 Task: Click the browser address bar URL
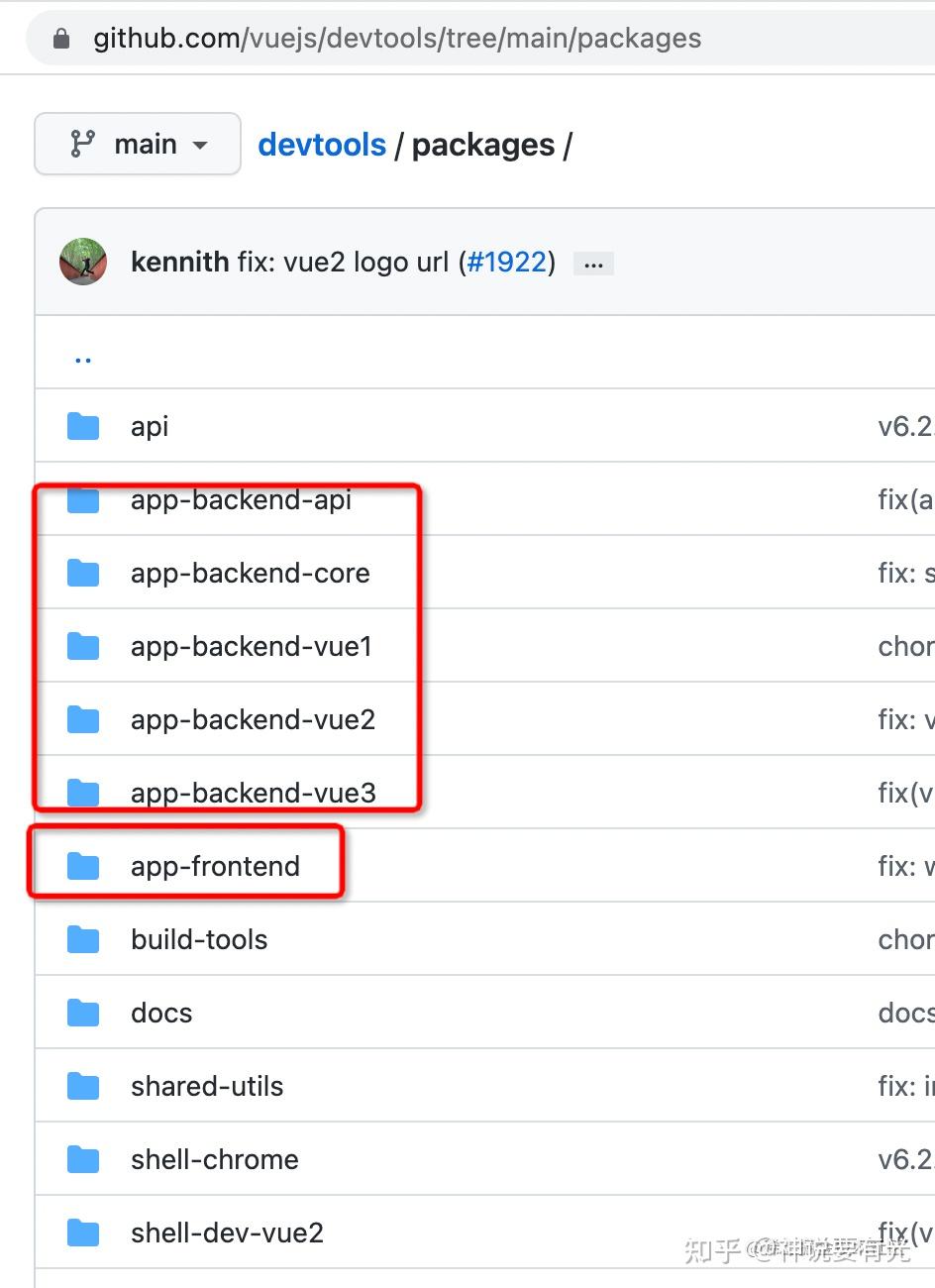tap(394, 38)
